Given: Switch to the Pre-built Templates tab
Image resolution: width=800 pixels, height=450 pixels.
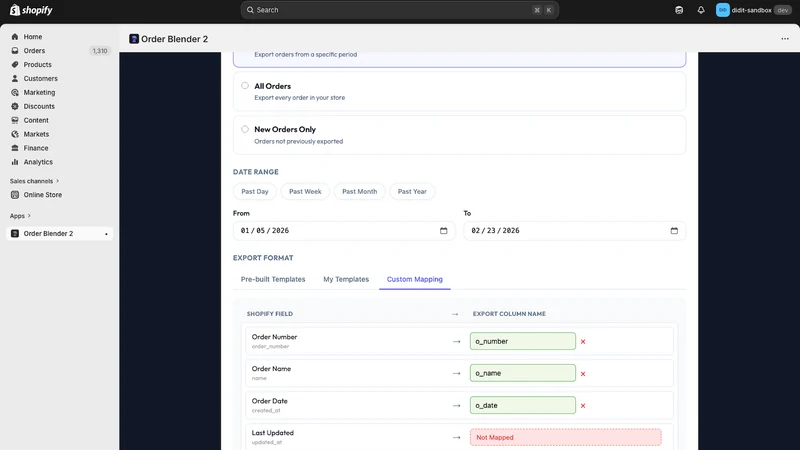Looking at the screenshot, I should [x=273, y=279].
